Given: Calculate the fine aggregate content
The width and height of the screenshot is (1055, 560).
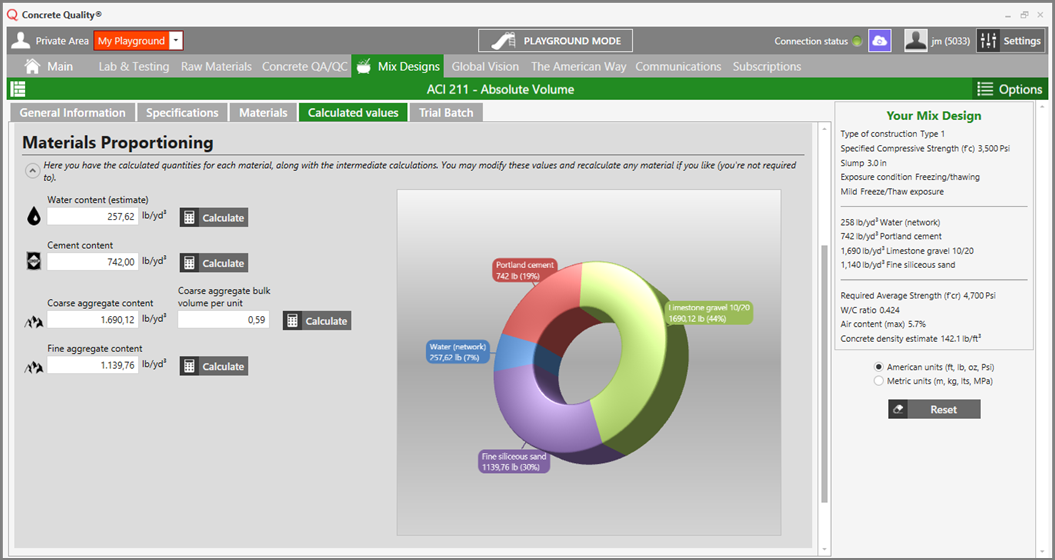Looking at the screenshot, I should [x=213, y=367].
